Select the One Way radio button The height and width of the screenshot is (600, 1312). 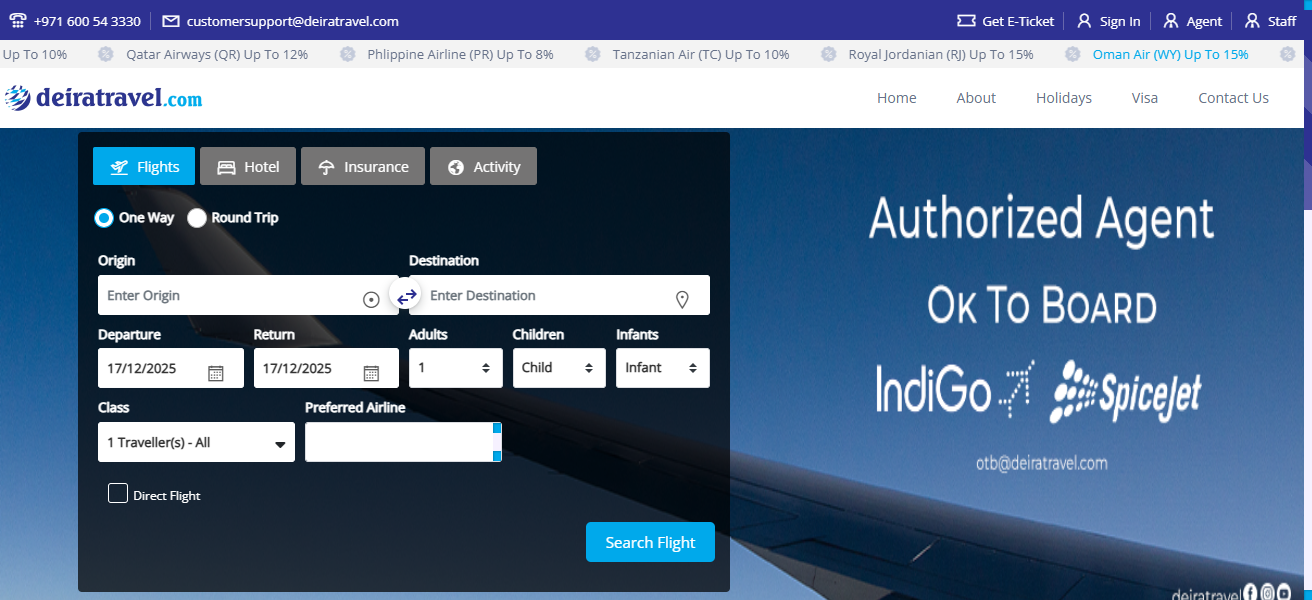(104, 218)
